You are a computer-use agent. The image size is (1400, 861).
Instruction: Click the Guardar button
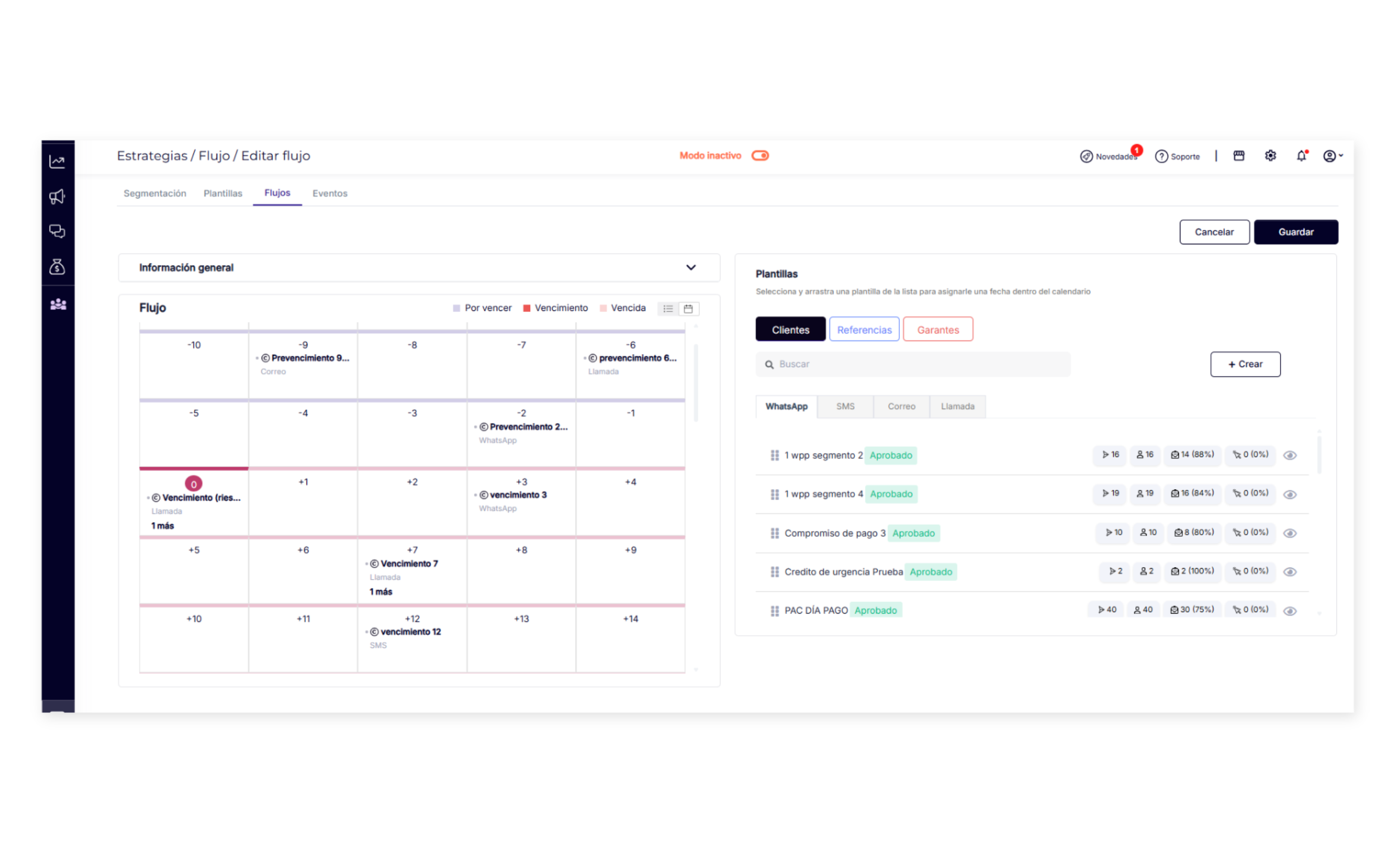coord(1296,232)
